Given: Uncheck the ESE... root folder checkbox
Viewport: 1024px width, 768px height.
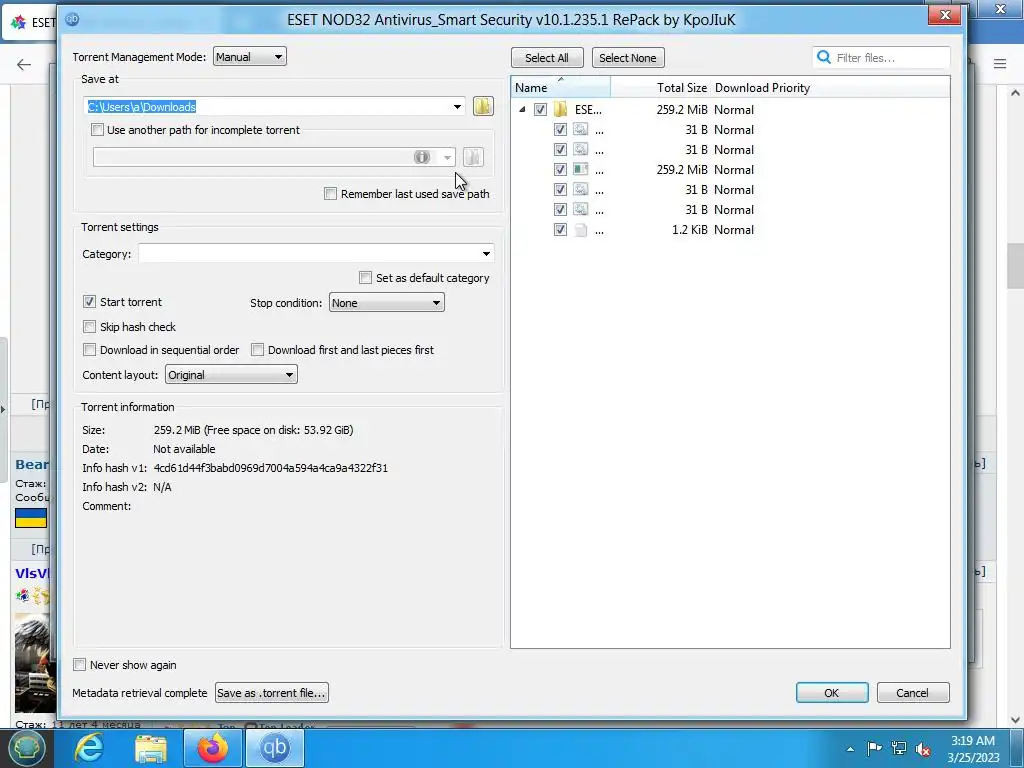Looking at the screenshot, I should (540, 110).
